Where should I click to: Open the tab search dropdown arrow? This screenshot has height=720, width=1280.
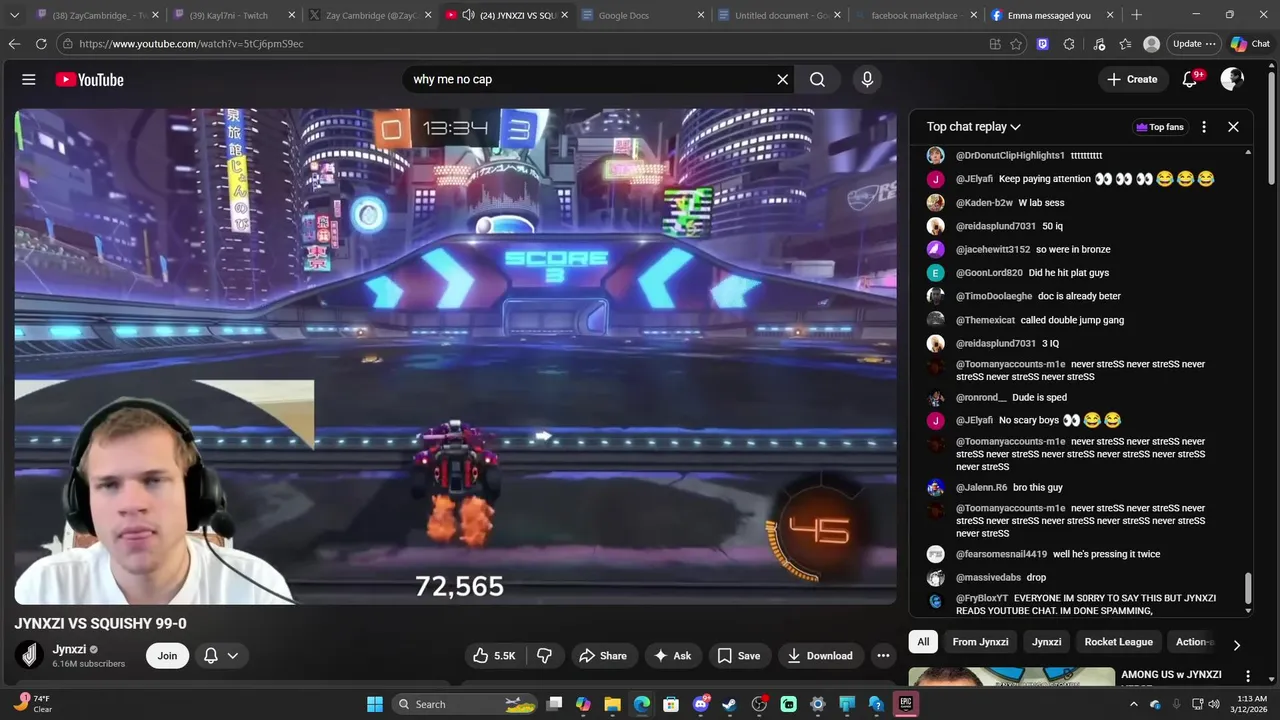click(x=14, y=15)
